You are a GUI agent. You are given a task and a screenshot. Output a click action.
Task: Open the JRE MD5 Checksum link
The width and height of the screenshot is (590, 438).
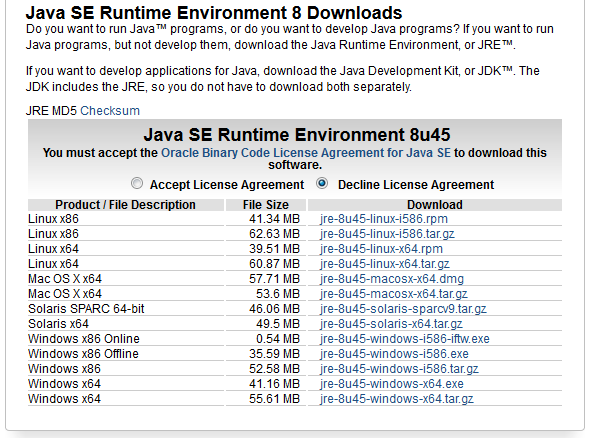click(110, 111)
